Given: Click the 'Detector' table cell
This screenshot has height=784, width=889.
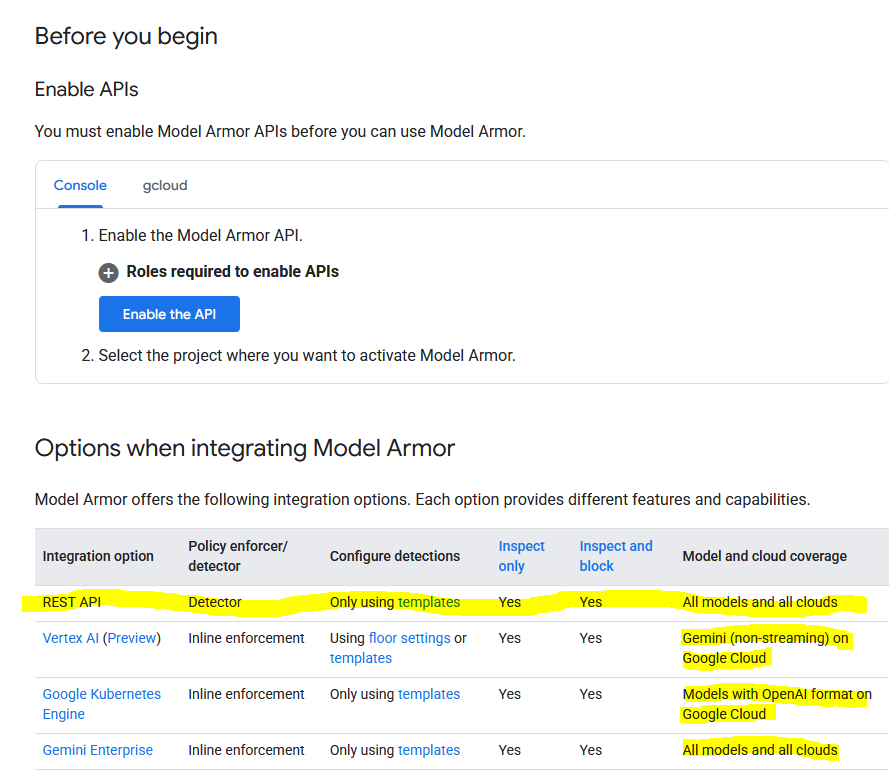Looking at the screenshot, I should click(215, 602).
